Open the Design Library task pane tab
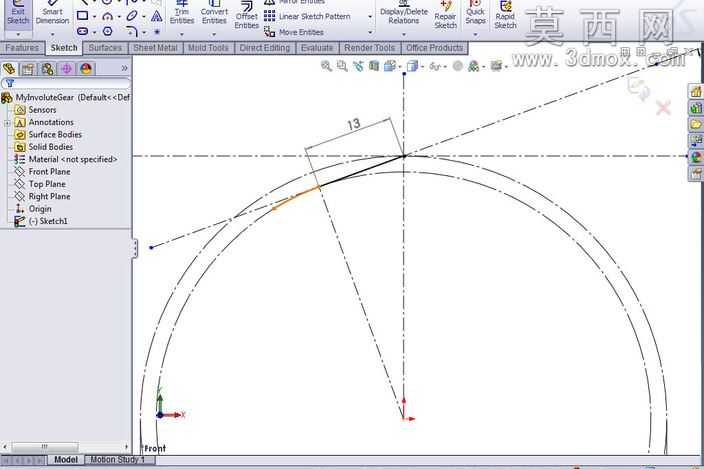 [696, 108]
